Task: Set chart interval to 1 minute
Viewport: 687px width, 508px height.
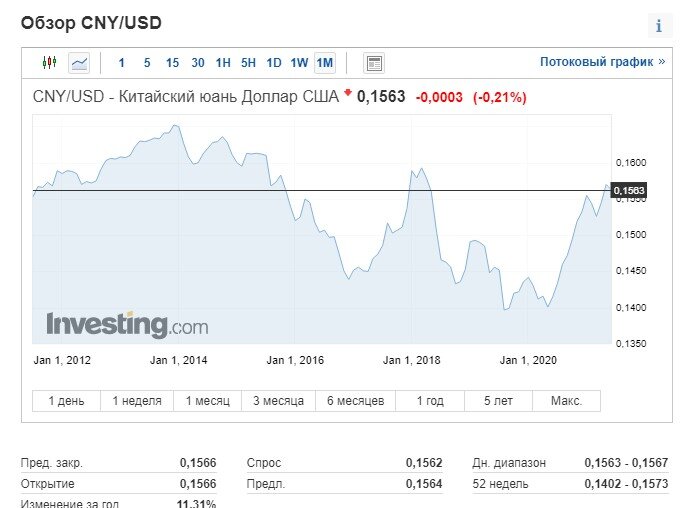Action: pos(121,63)
